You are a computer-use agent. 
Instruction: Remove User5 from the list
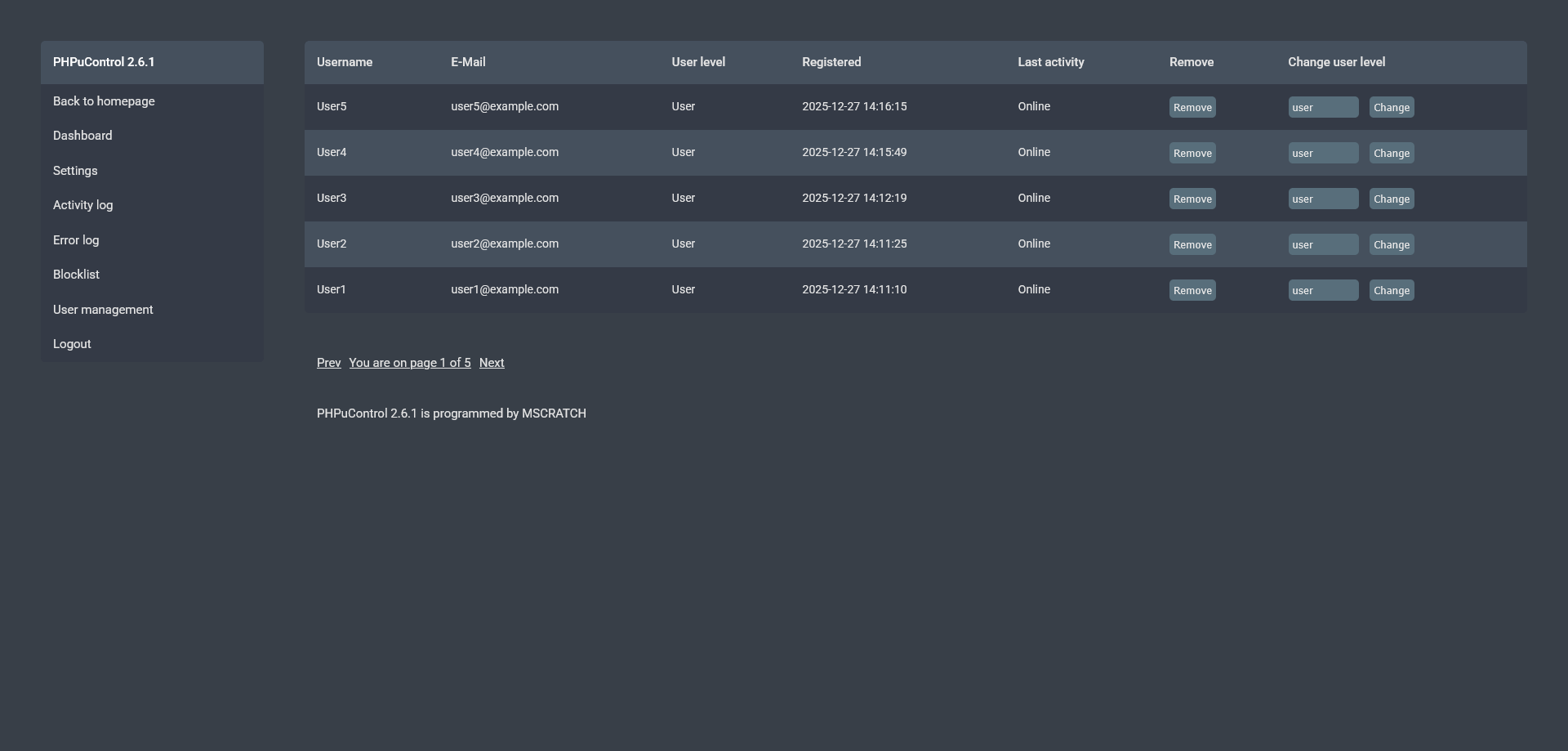pos(1192,107)
